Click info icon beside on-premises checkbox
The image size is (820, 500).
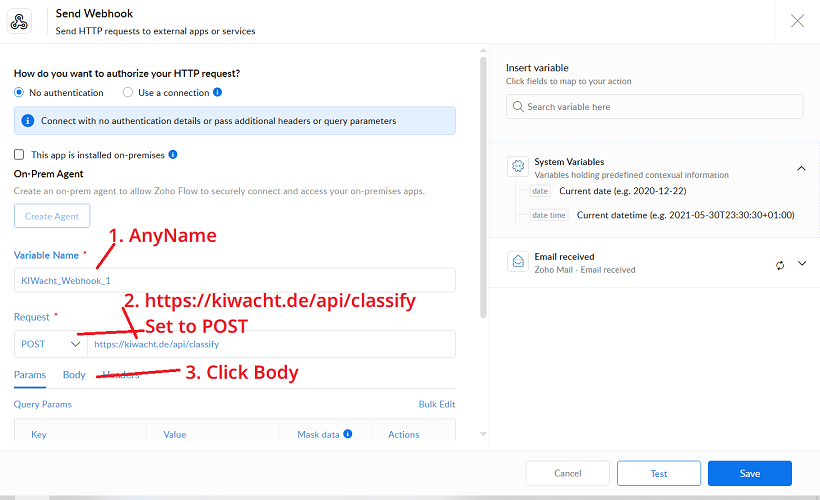tap(173, 155)
